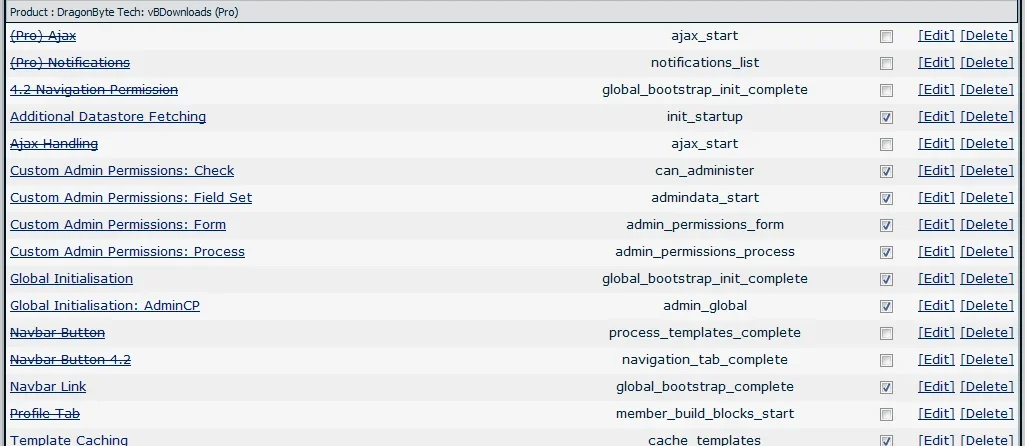This screenshot has height=446, width=1025.
Task: Select the admin_global hook name
Action: click(705, 305)
